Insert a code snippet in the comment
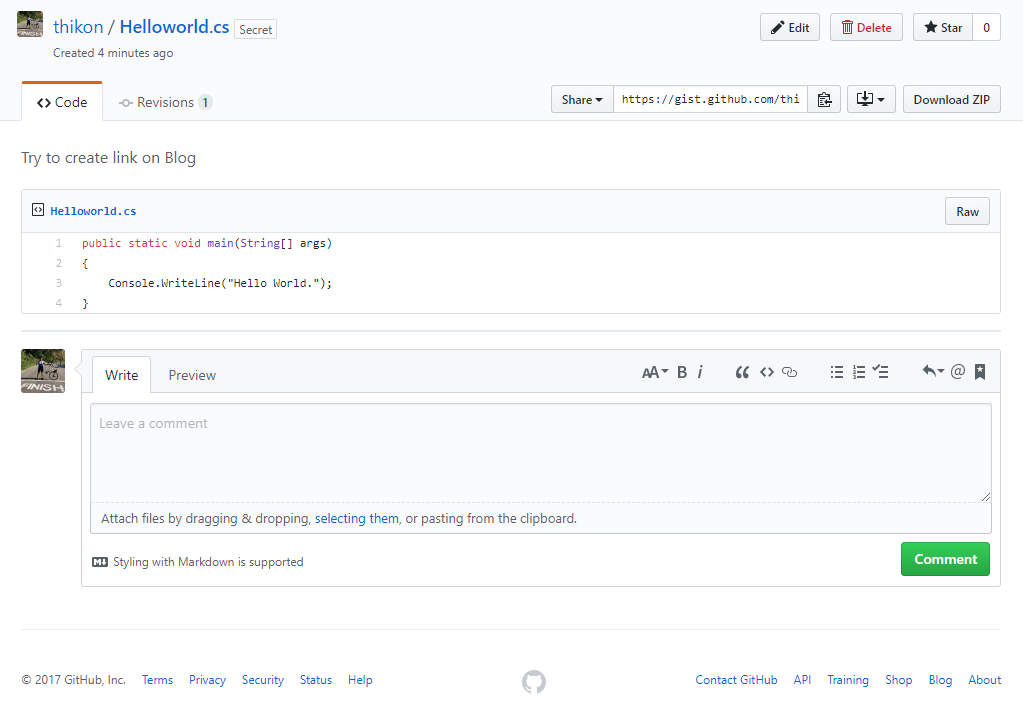The image size is (1023, 707). (x=766, y=371)
